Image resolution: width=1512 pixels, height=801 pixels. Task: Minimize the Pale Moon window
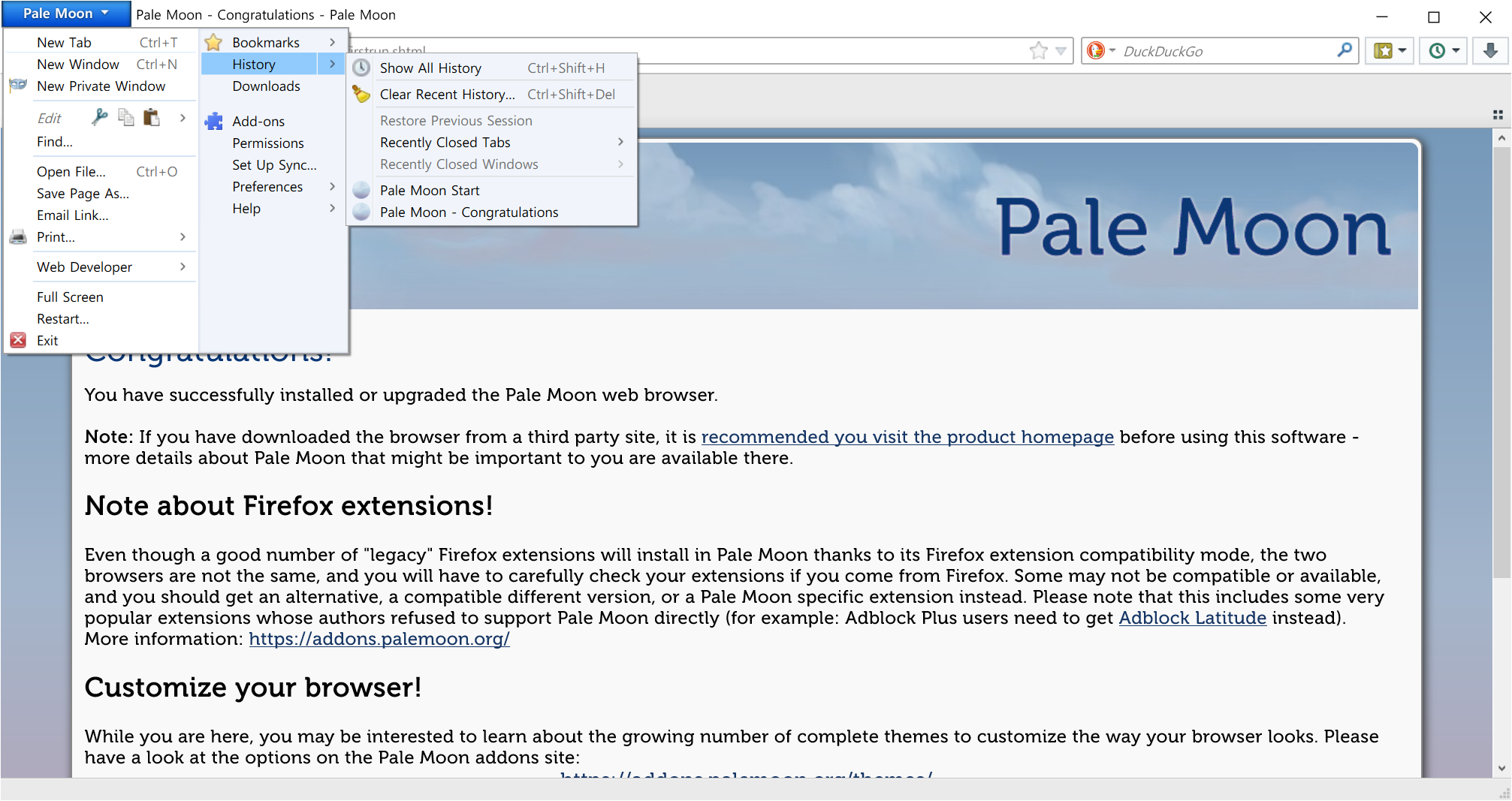click(x=1382, y=17)
